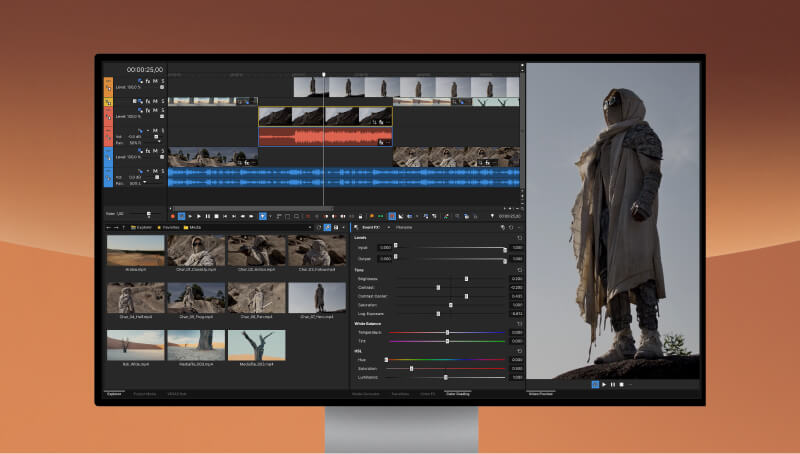Solo the orange top video track
Screen dimensions: 800x454
[x=163, y=81]
